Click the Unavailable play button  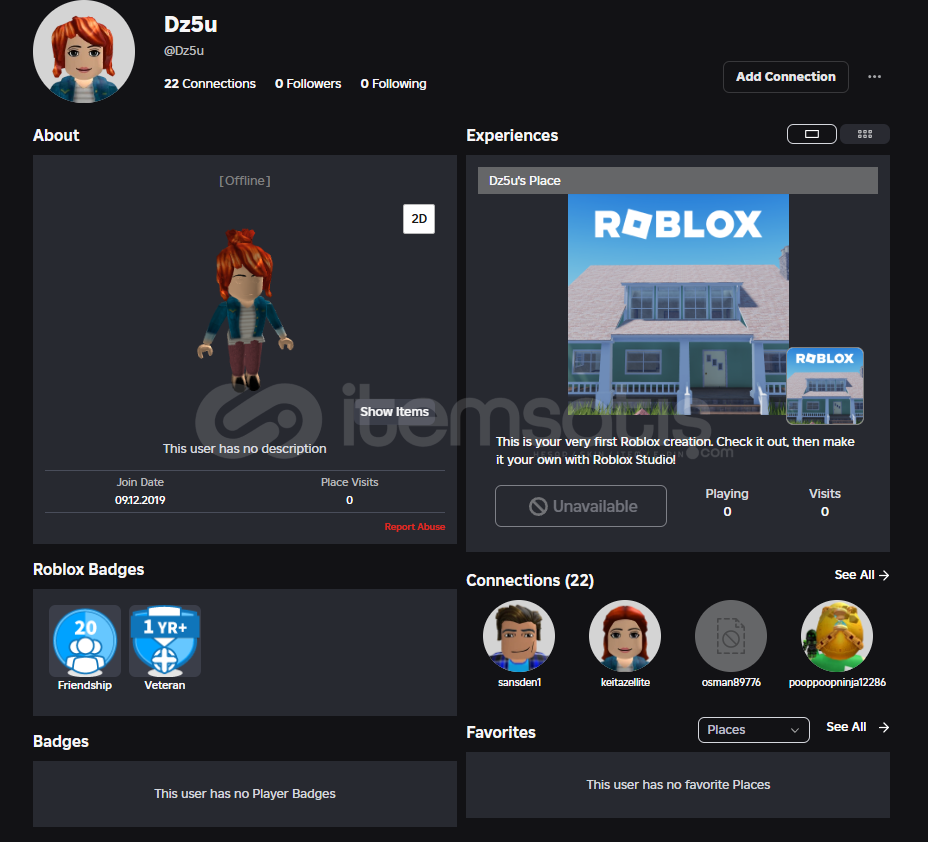coord(581,506)
